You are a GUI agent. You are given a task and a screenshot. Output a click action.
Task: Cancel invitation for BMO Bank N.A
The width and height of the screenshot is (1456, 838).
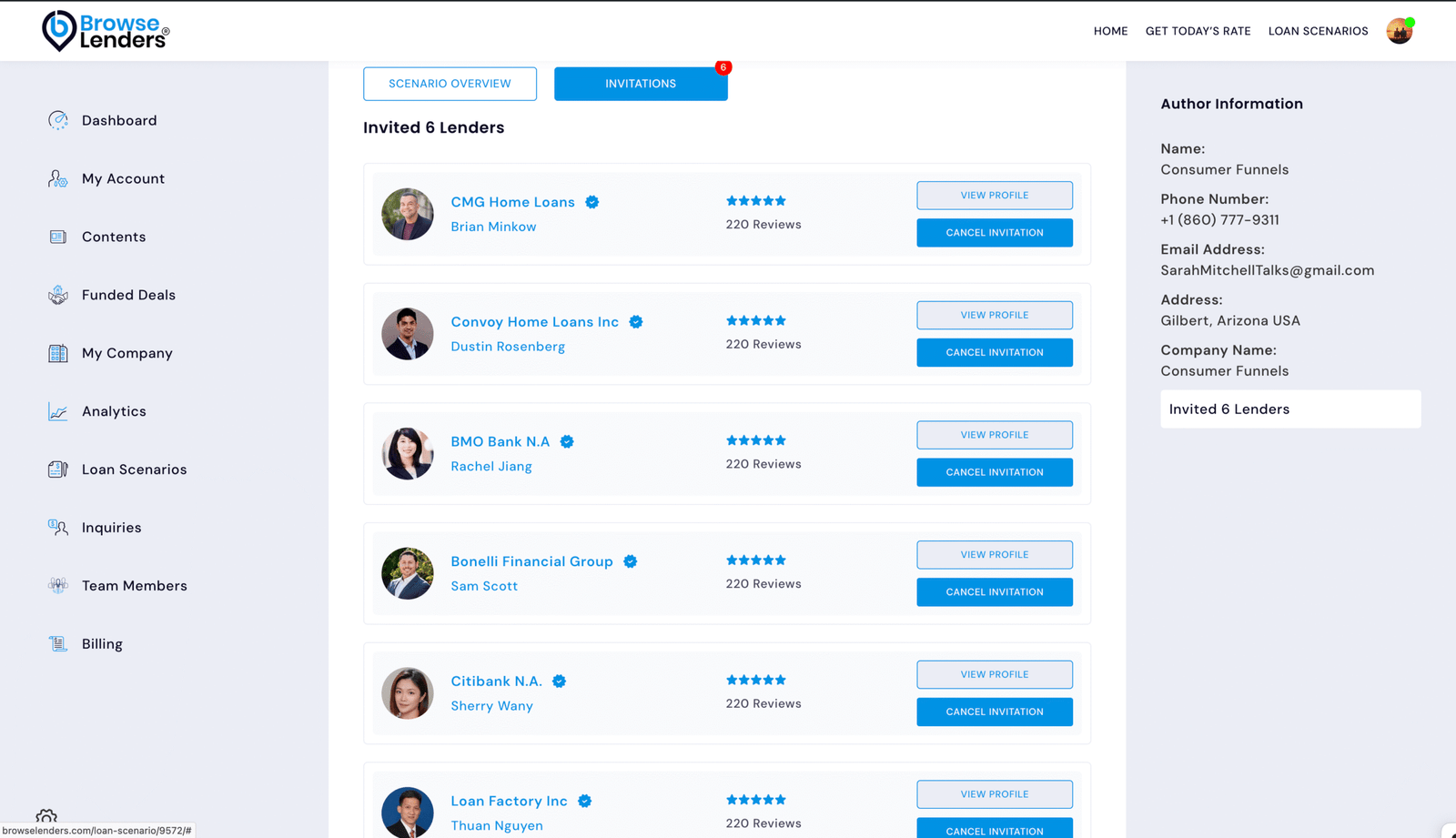click(x=995, y=472)
